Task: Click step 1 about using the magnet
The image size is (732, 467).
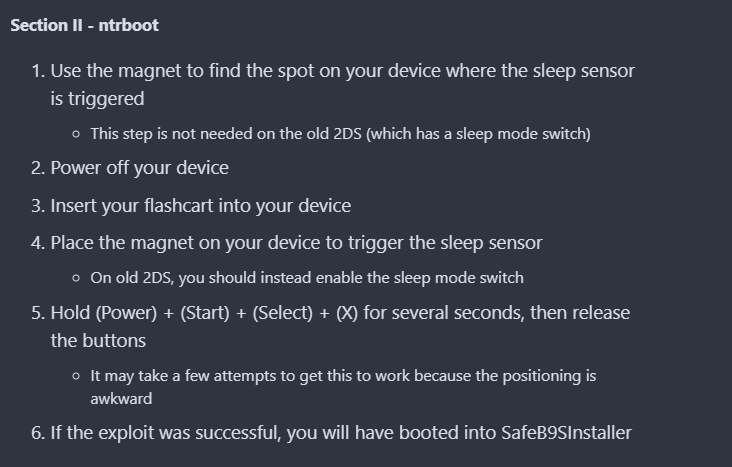Action: (343, 85)
